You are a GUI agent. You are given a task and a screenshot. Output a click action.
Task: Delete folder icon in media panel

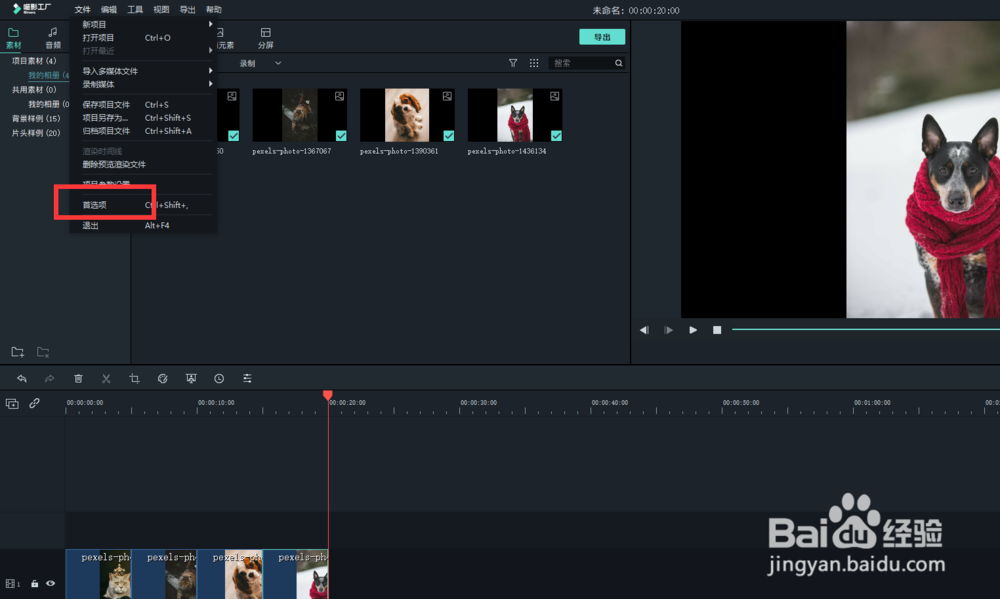pyautogui.click(x=43, y=351)
